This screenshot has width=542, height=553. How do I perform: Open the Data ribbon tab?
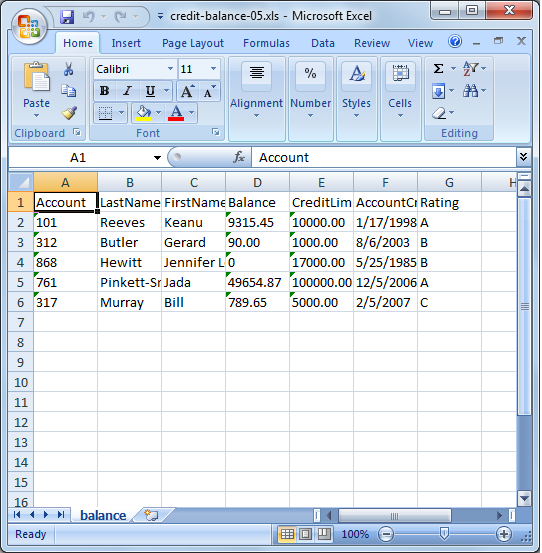click(323, 43)
